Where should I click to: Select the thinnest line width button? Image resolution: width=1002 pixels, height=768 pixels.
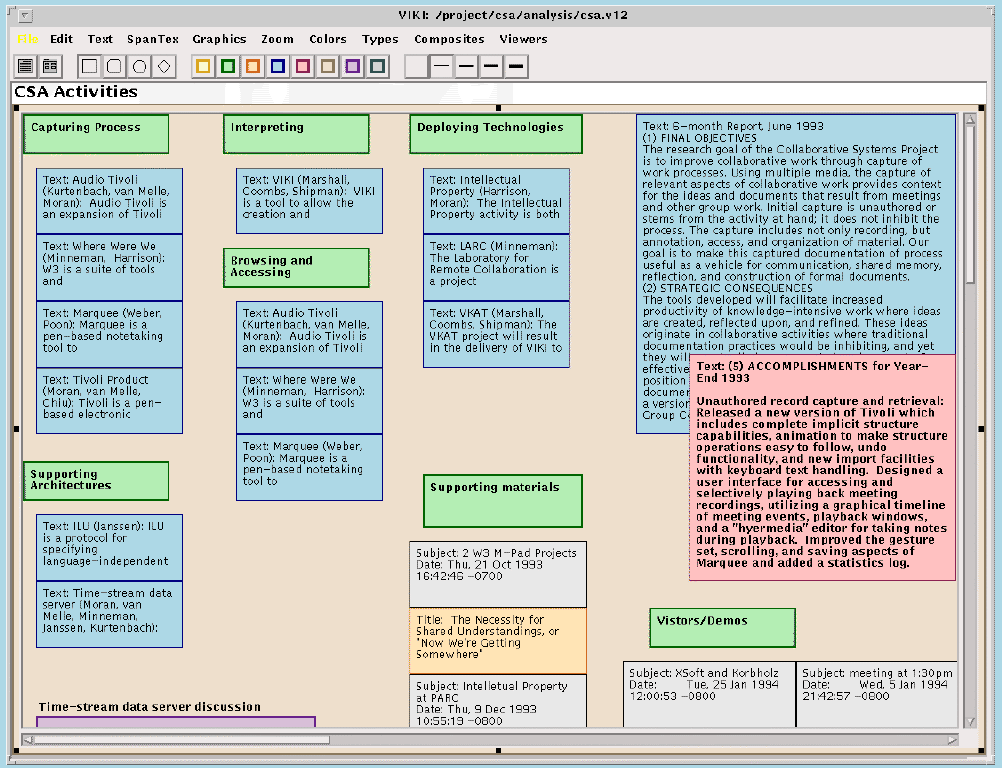(x=441, y=67)
